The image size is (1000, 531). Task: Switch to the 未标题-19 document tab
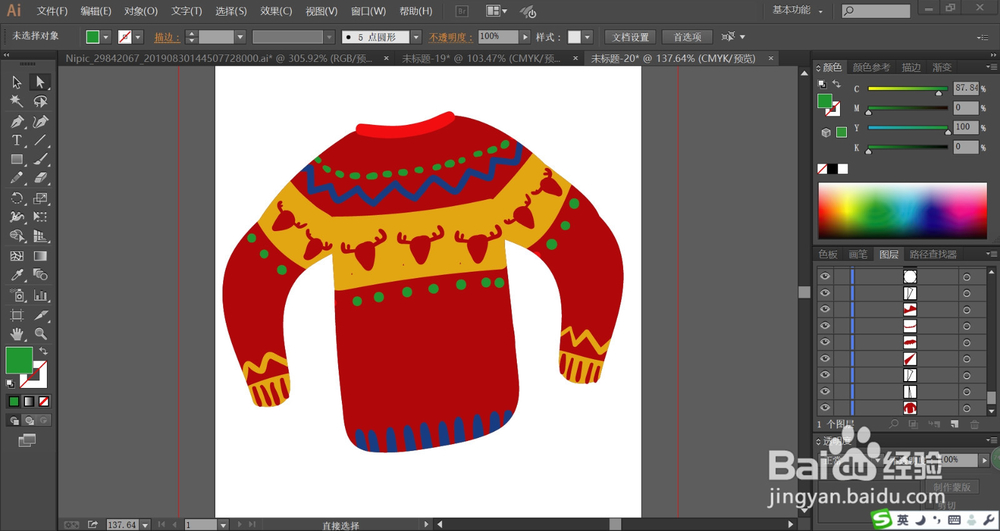[x=481, y=58]
